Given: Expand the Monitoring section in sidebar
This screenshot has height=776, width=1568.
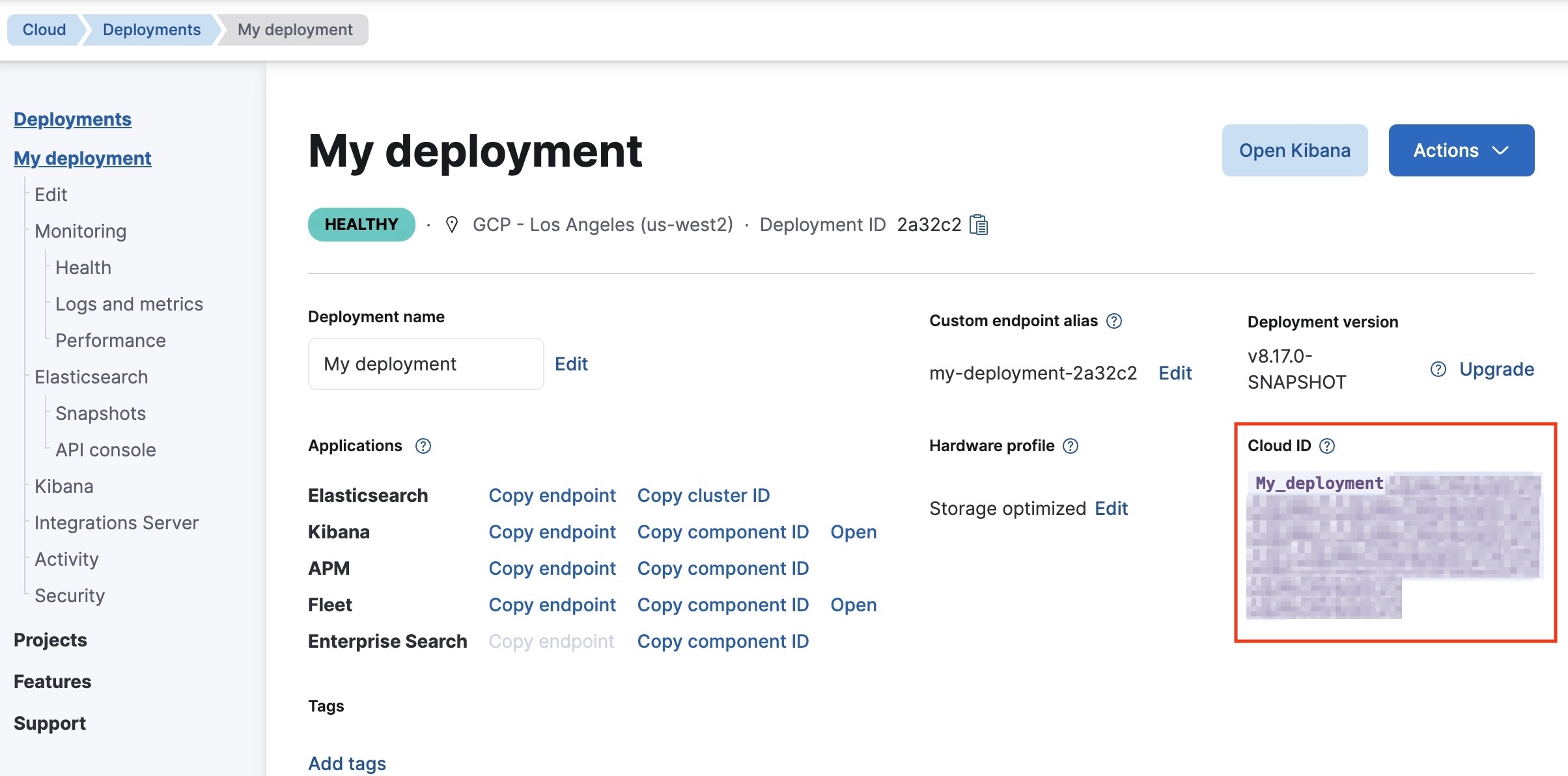Looking at the screenshot, I should 80,230.
